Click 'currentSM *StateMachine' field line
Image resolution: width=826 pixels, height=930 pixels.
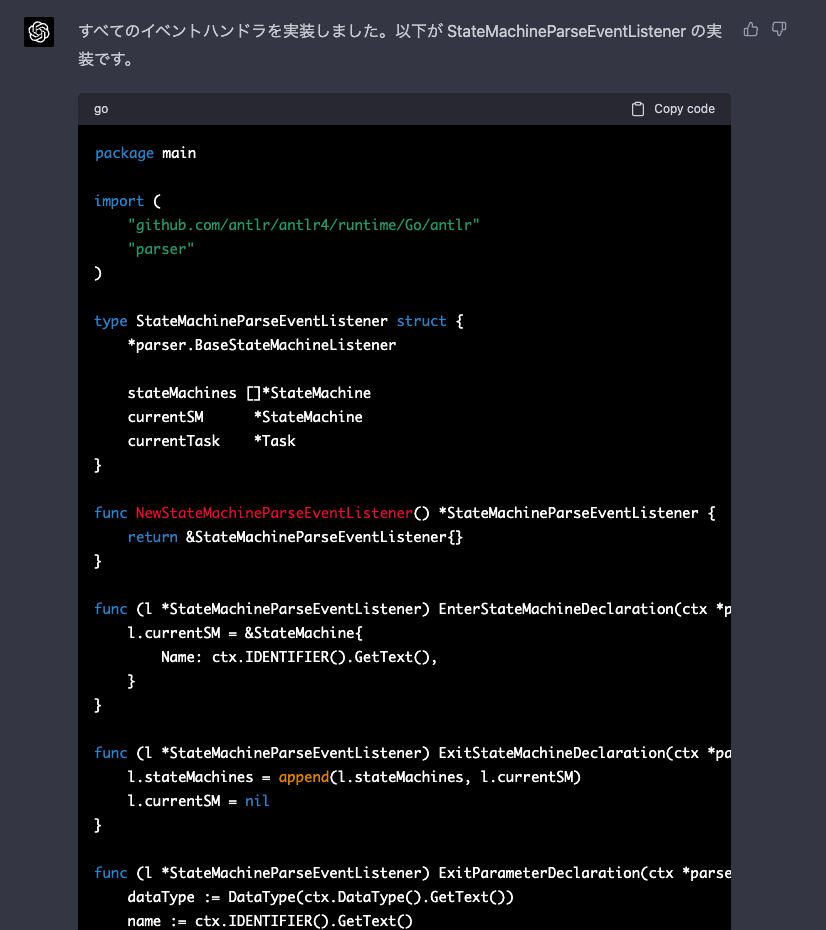[245, 417]
